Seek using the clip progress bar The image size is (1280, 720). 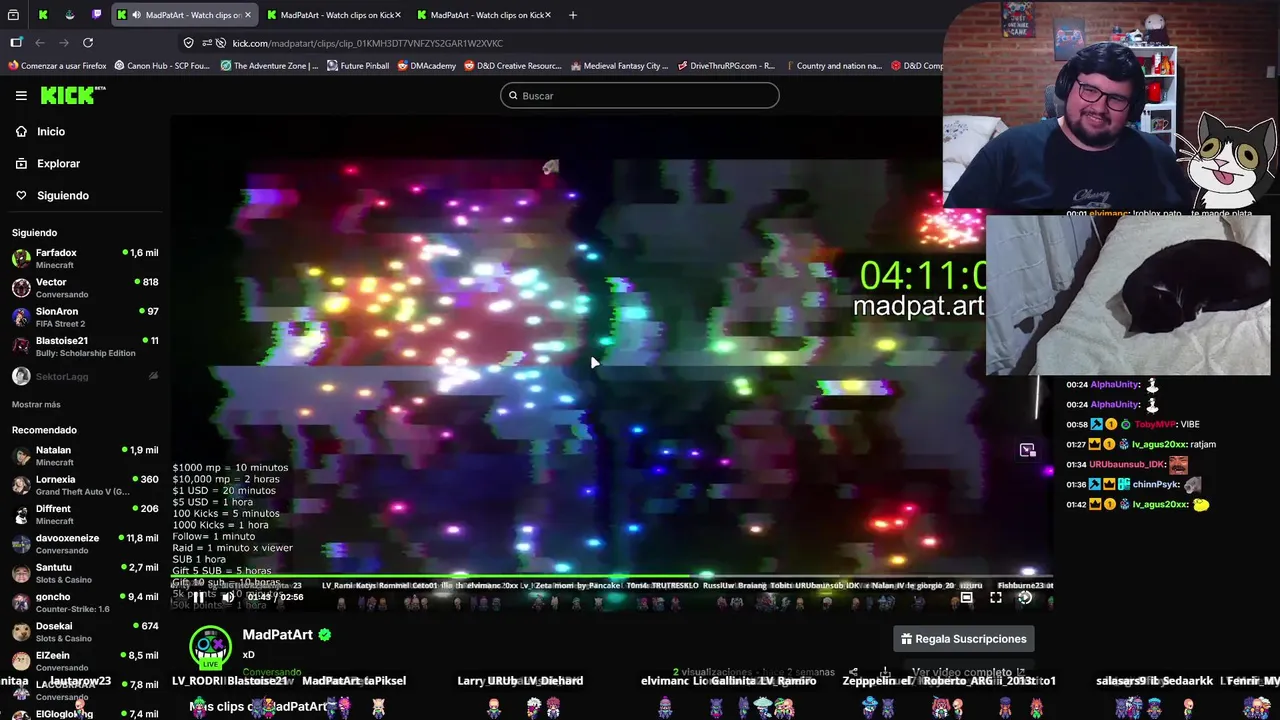click(610, 577)
